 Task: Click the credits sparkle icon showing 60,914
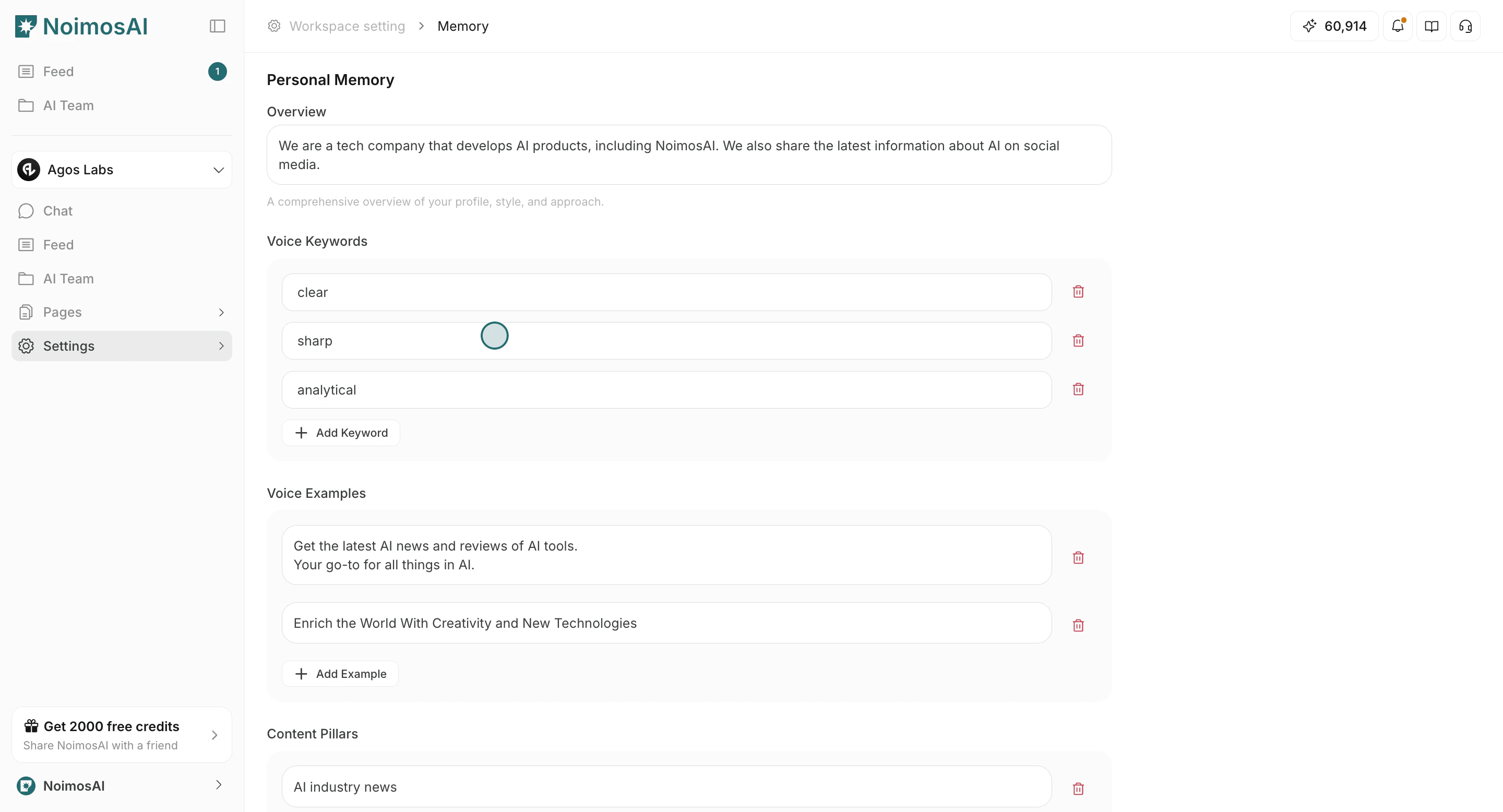1310,26
